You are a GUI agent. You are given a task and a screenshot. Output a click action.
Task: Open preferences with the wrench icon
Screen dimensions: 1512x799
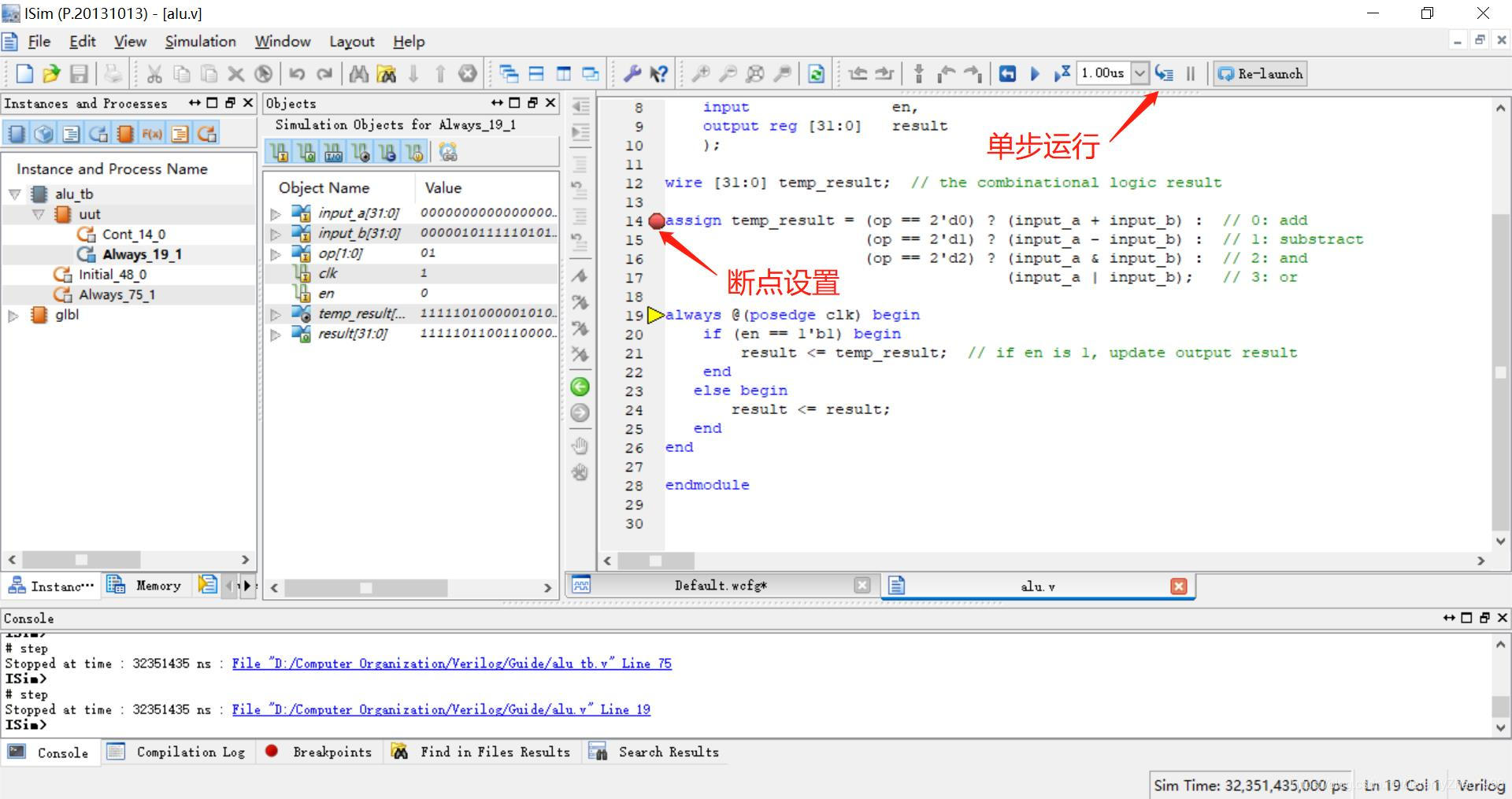point(632,74)
